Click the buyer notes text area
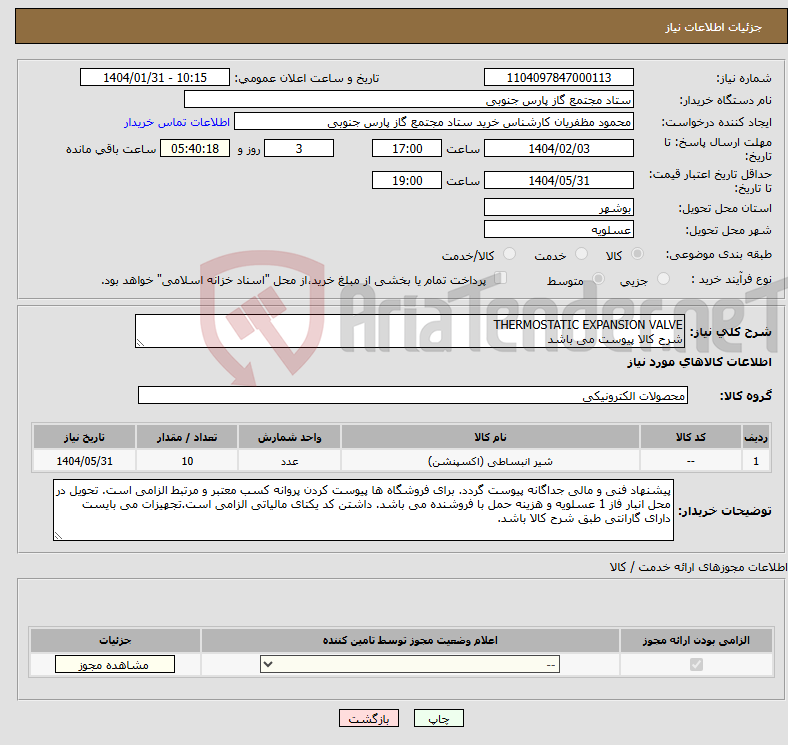The width and height of the screenshot is (788, 745). point(363,510)
